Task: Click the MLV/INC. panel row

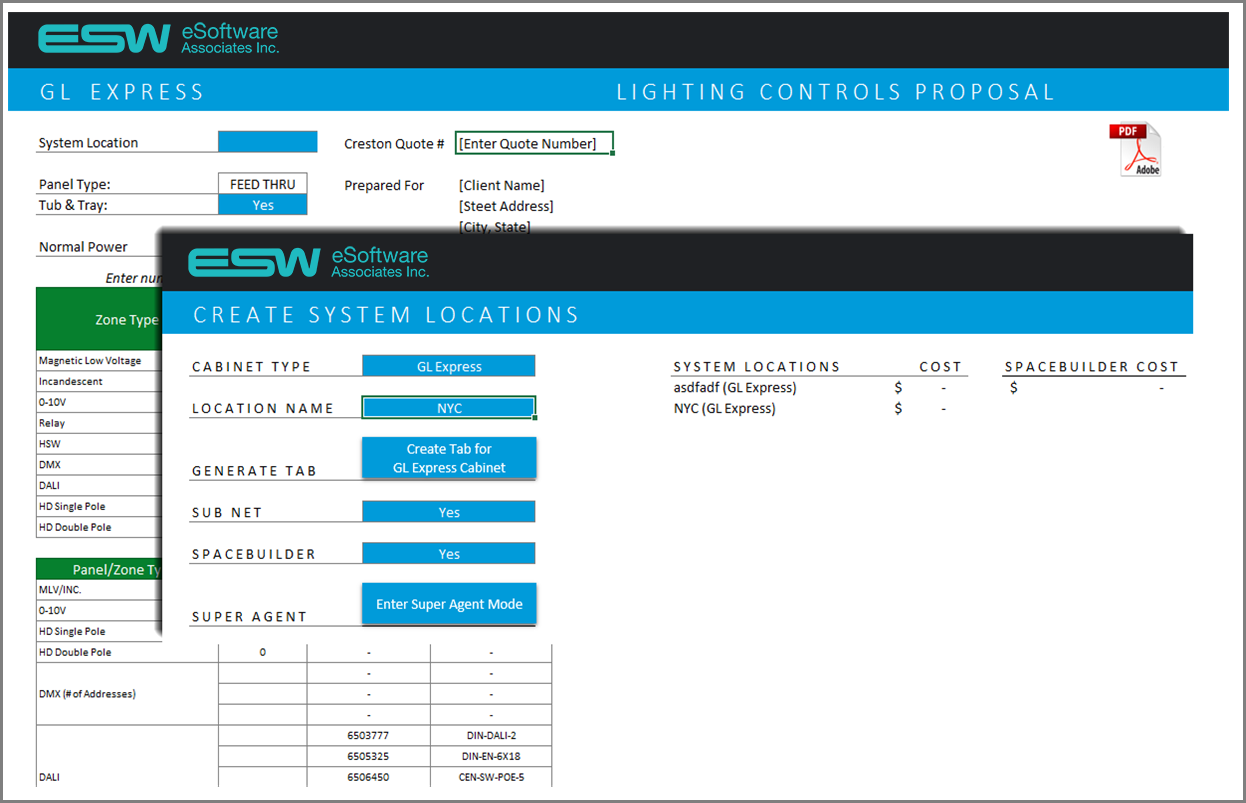Action: coord(97,589)
